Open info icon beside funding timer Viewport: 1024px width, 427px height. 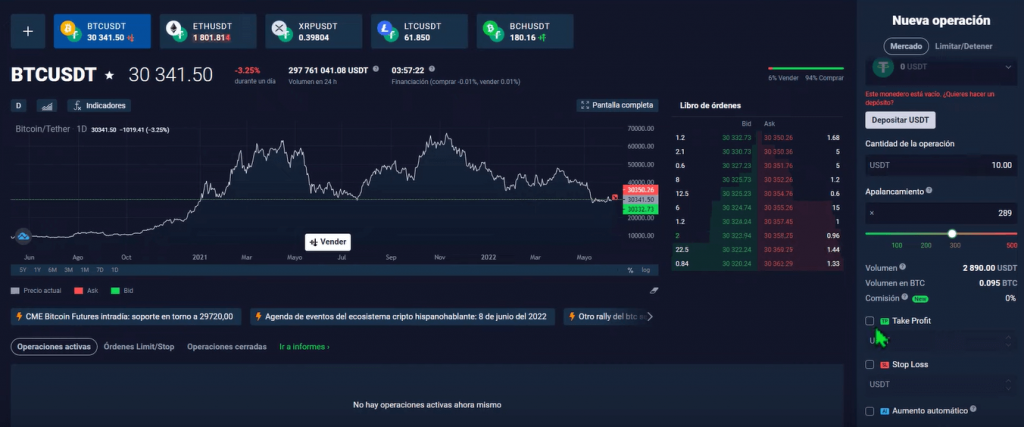click(x=432, y=69)
